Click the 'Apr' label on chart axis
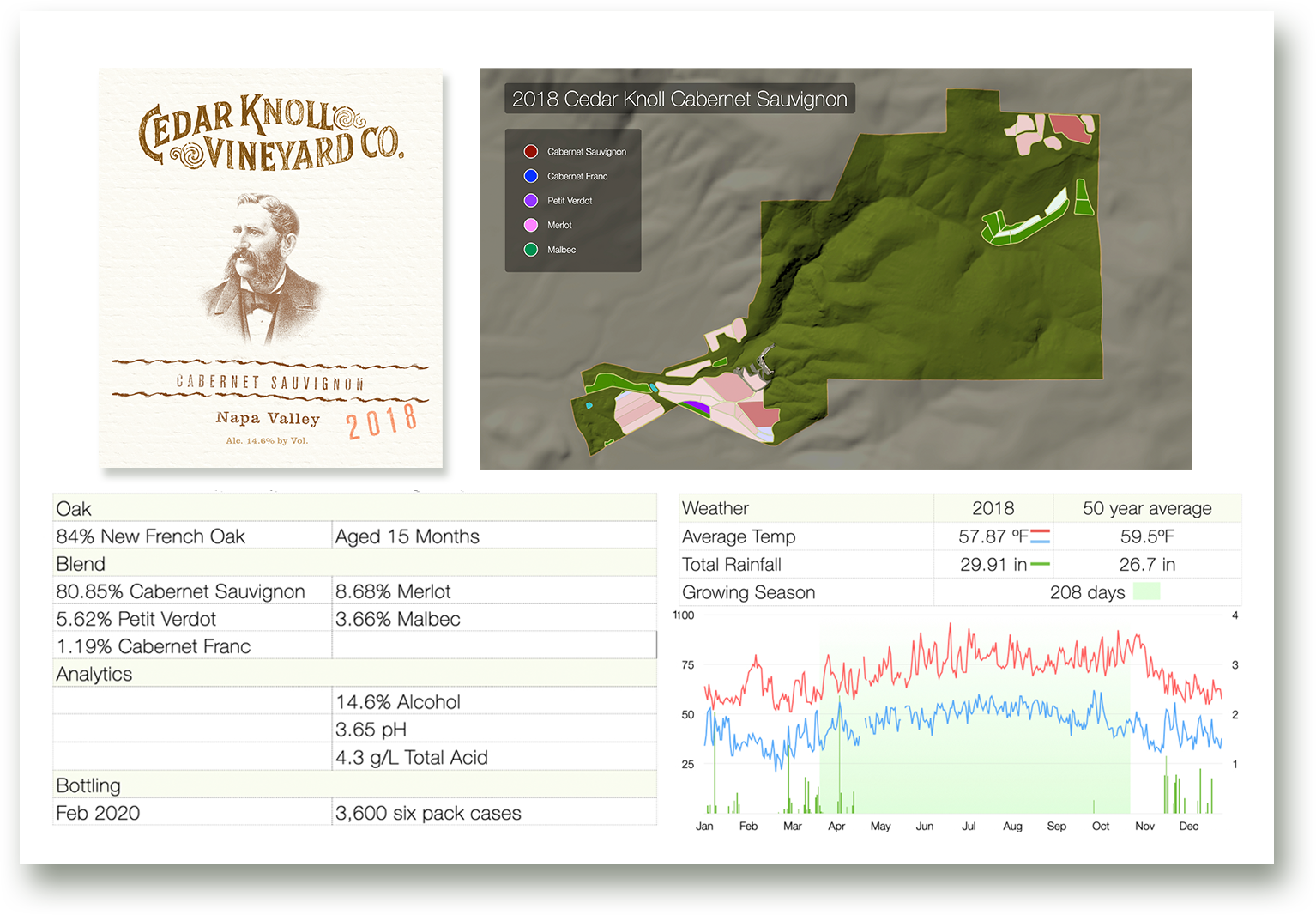The image size is (1316, 915). click(x=836, y=826)
